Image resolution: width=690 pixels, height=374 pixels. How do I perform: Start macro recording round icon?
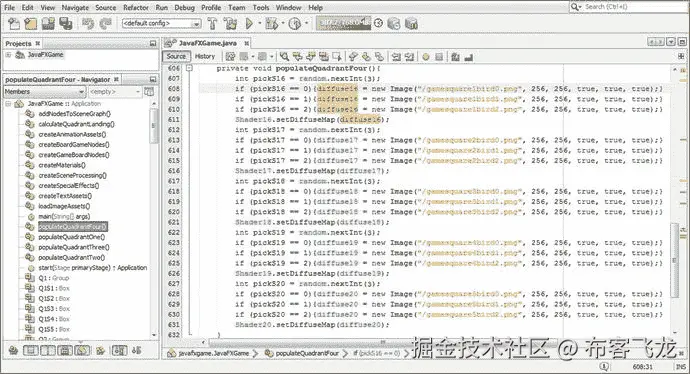426,56
